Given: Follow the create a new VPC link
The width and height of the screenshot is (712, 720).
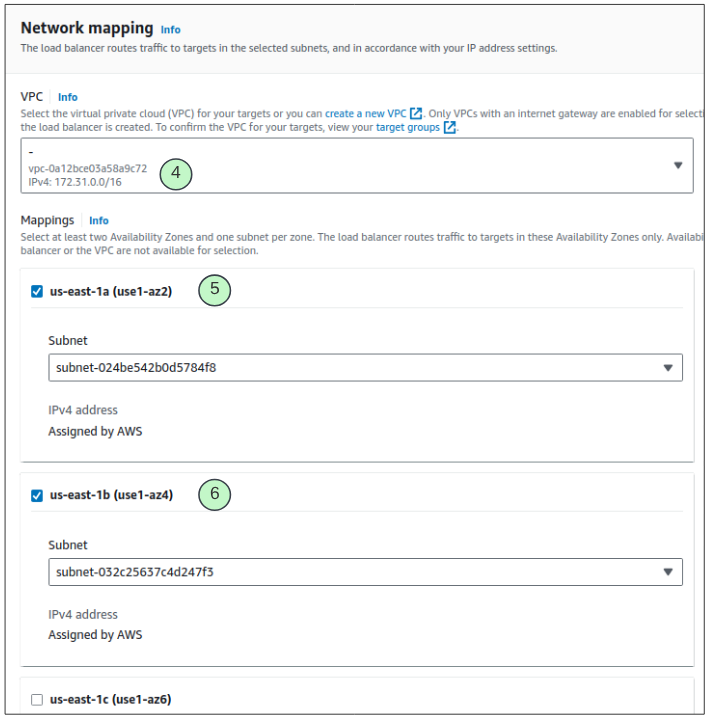Looking at the screenshot, I should click(366, 114).
